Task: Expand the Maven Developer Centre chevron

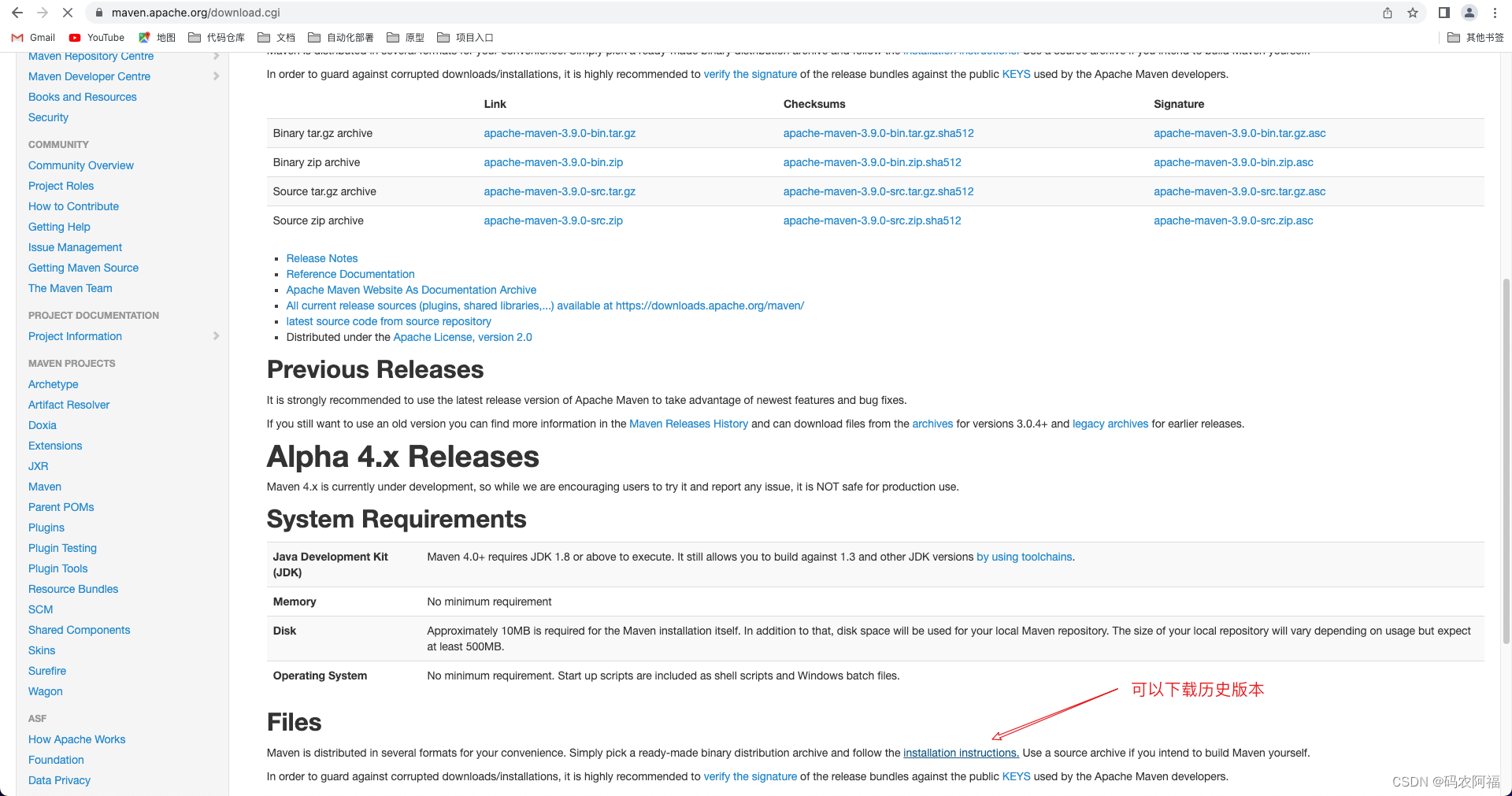Action: (x=217, y=76)
